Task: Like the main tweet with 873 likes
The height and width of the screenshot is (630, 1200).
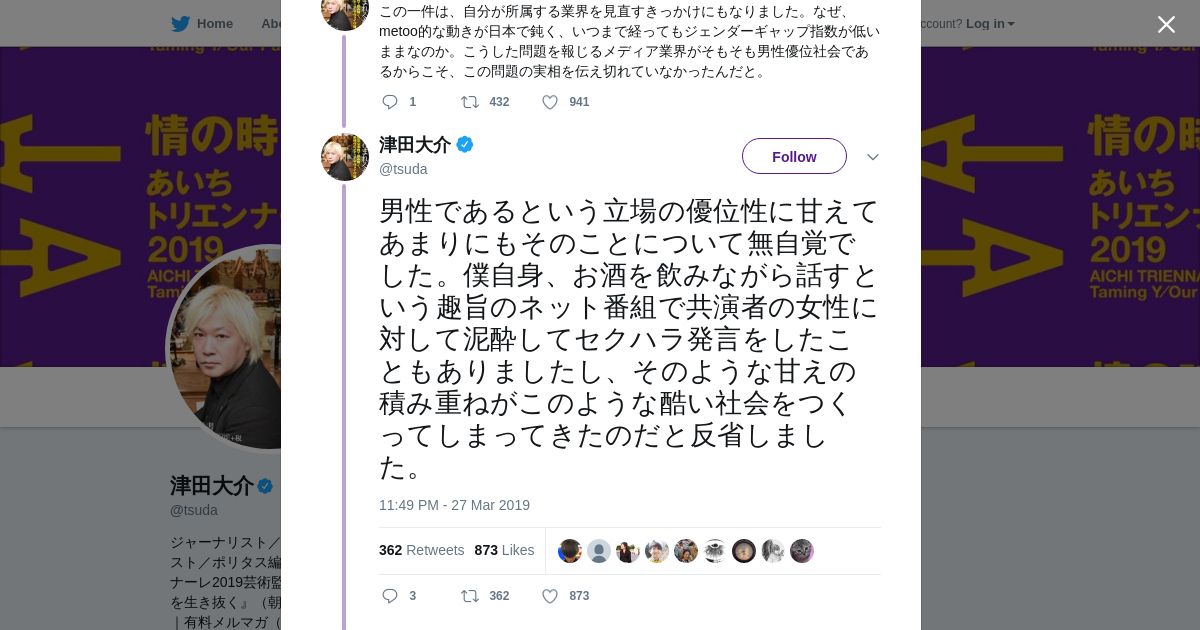Action: tap(549, 596)
